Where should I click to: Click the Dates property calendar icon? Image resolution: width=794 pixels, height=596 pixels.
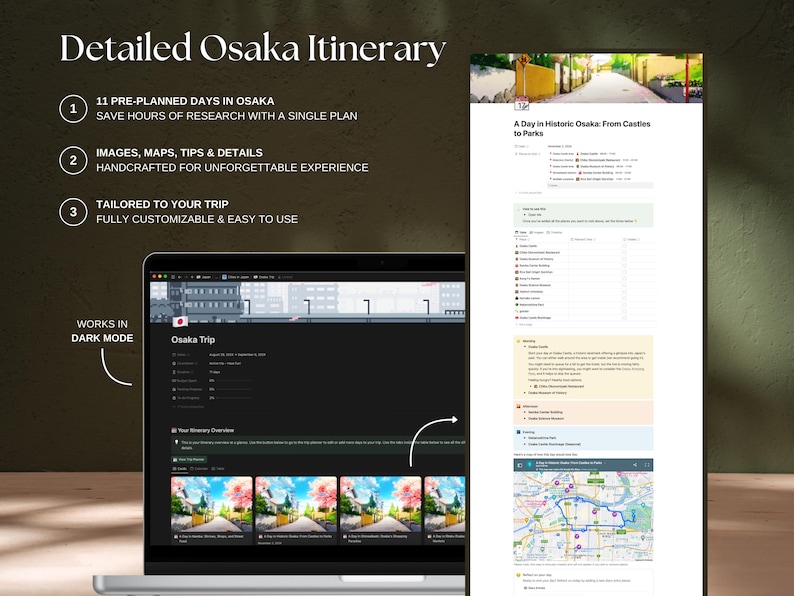(174, 354)
